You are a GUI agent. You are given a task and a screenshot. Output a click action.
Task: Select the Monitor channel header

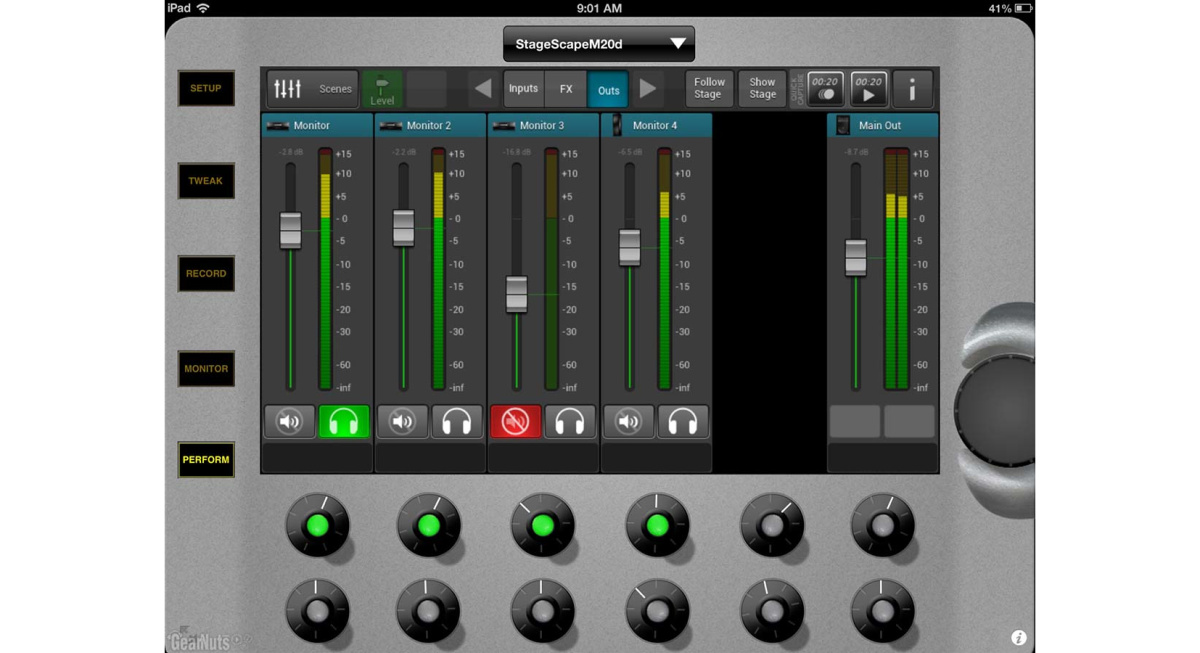317,125
